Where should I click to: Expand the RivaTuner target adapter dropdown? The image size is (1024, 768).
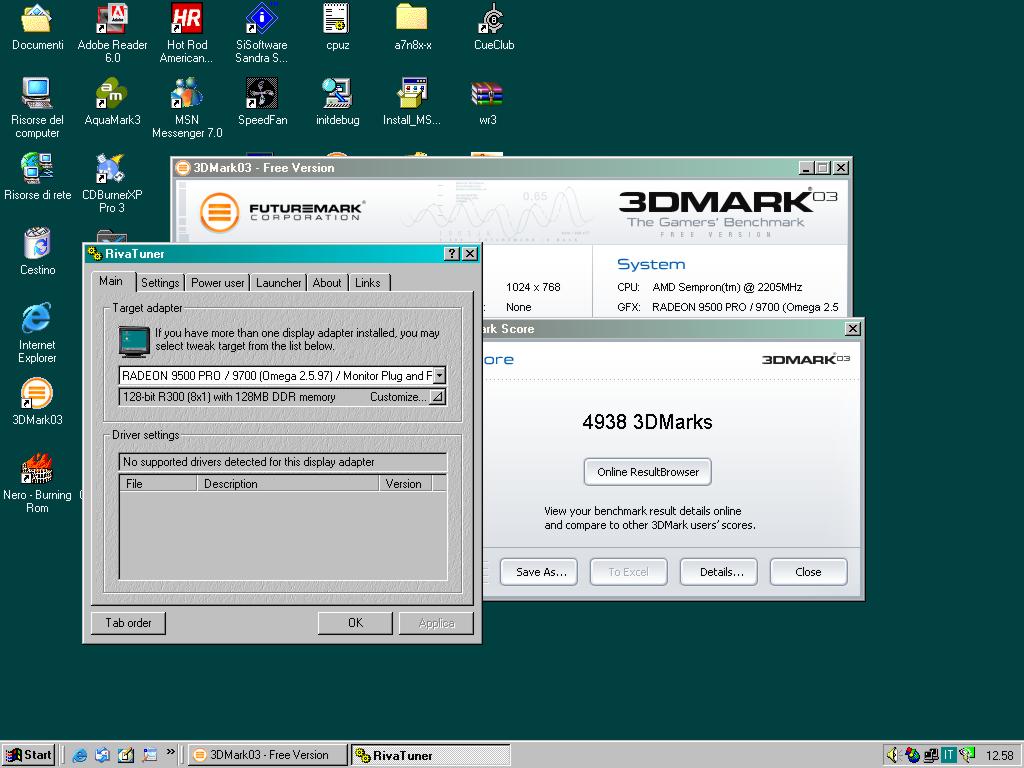pyautogui.click(x=440, y=376)
